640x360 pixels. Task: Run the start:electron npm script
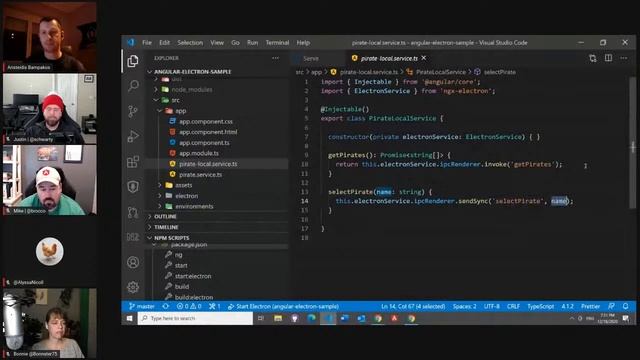193,276
